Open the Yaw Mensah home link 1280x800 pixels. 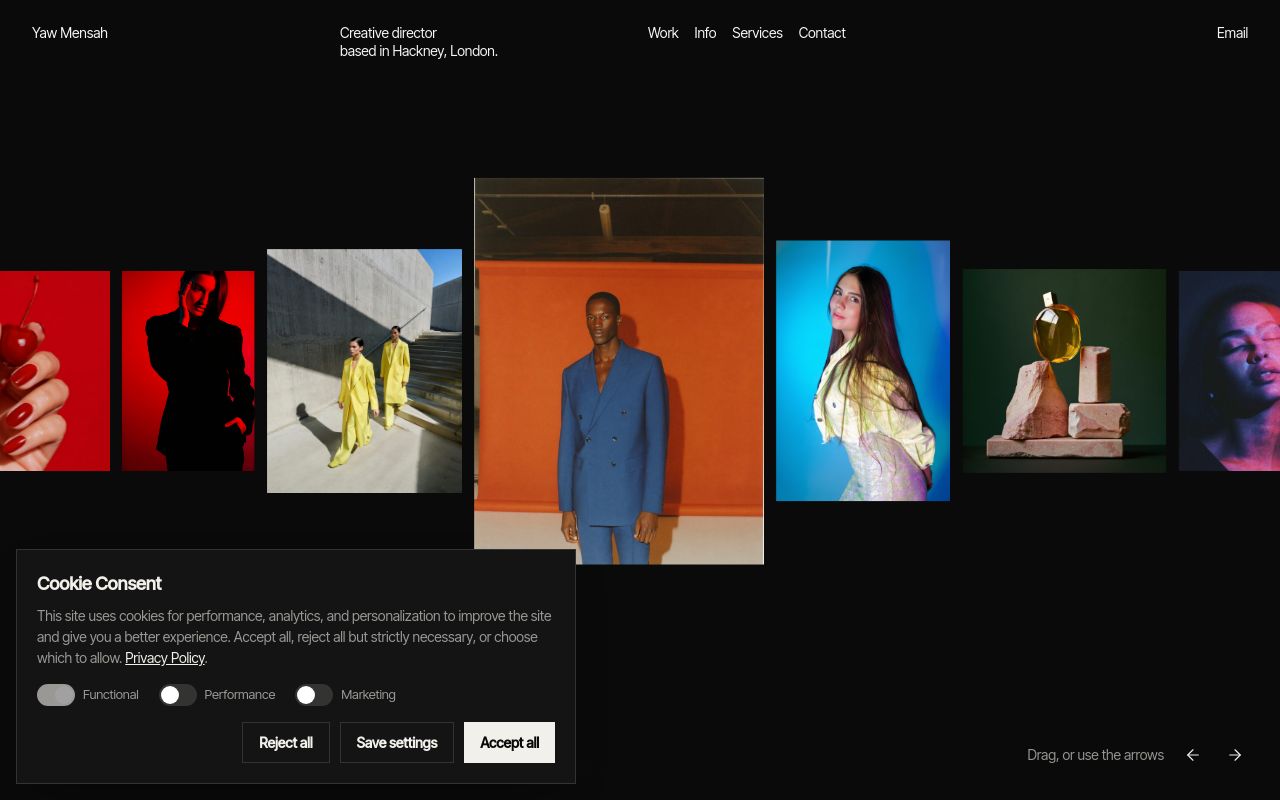pos(70,33)
